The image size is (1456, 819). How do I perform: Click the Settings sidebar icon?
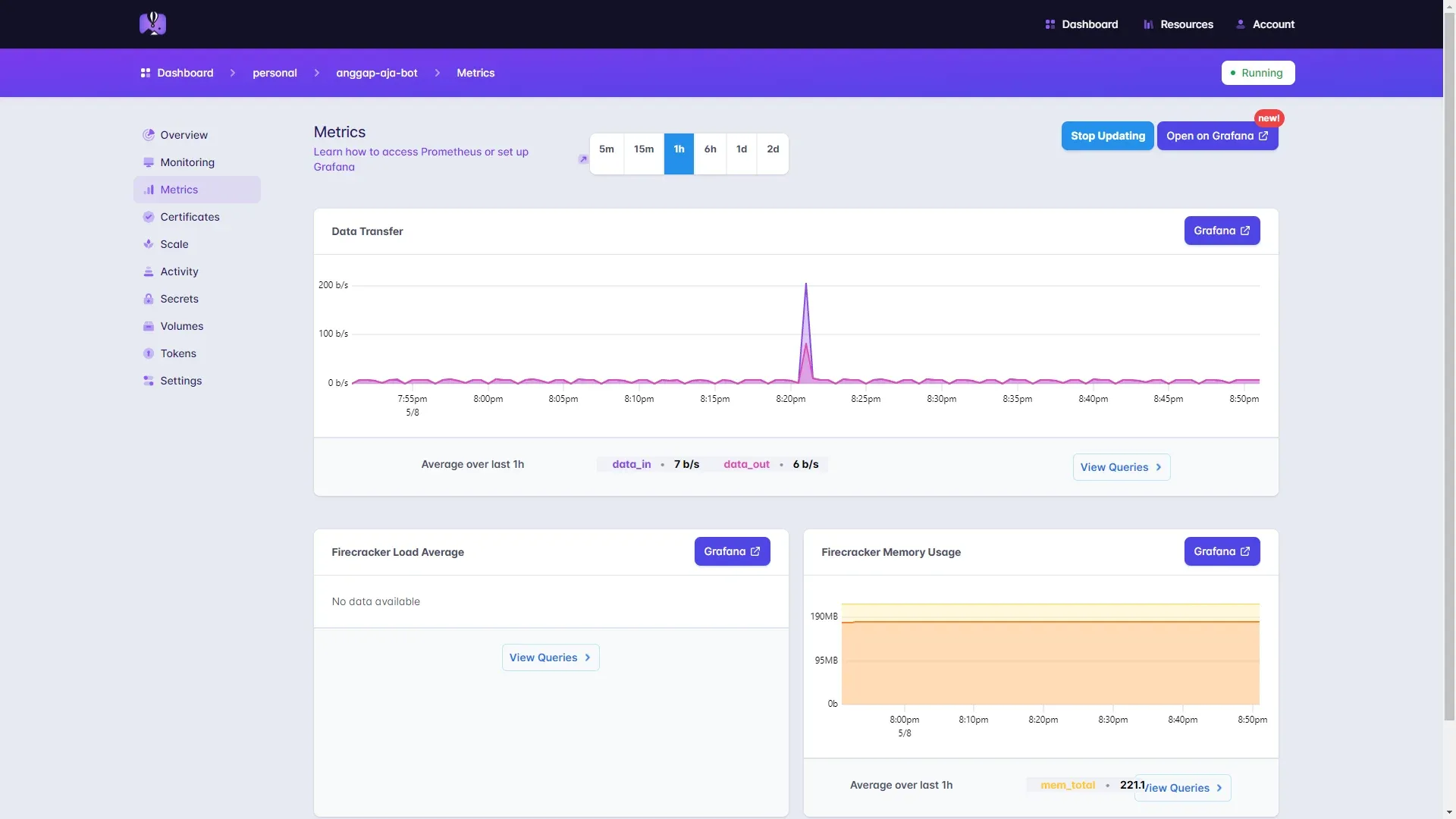click(149, 381)
